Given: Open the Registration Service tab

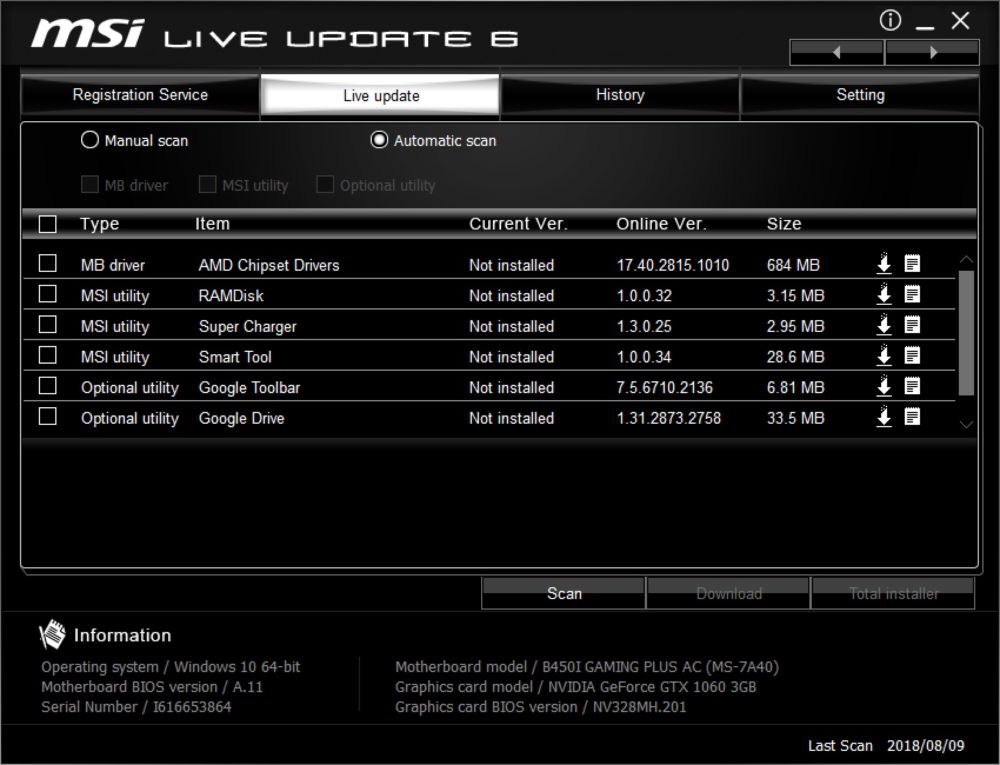Looking at the screenshot, I should click(x=140, y=95).
